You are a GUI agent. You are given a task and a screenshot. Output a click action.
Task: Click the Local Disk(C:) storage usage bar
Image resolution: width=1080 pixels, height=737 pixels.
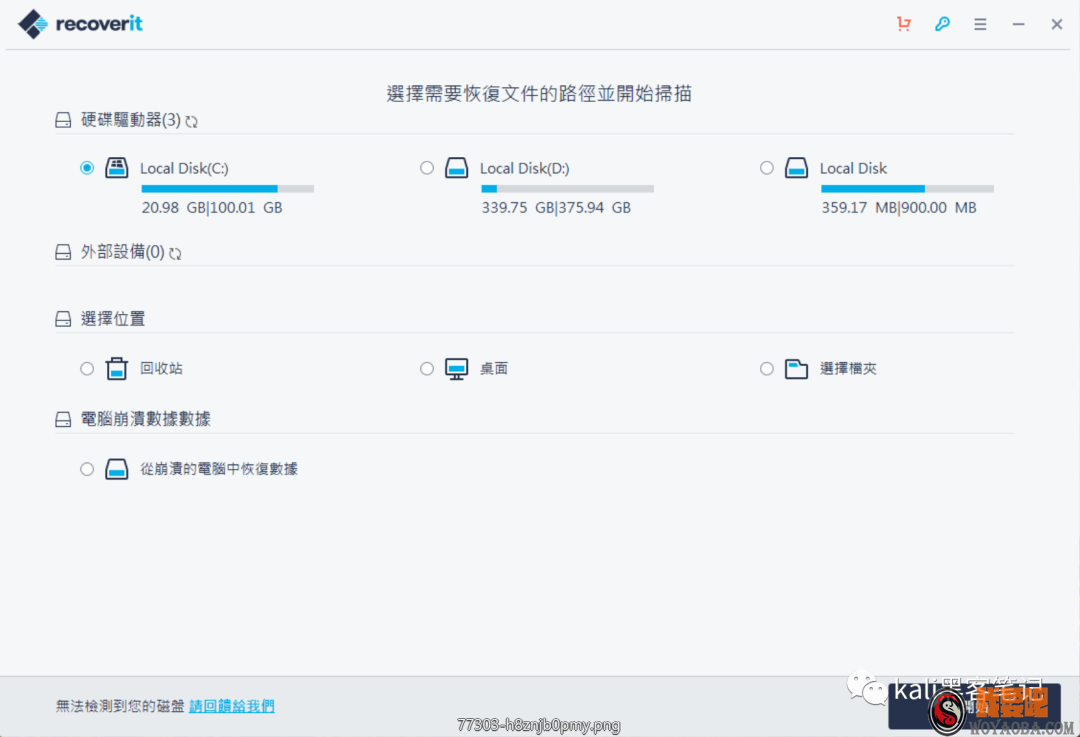click(227, 188)
